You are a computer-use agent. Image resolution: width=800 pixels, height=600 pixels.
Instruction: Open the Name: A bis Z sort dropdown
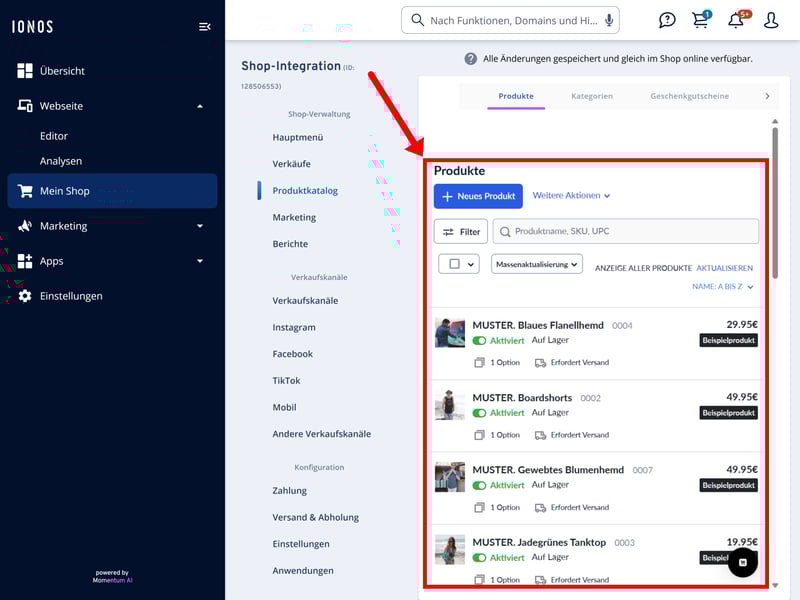pyautogui.click(x=722, y=287)
